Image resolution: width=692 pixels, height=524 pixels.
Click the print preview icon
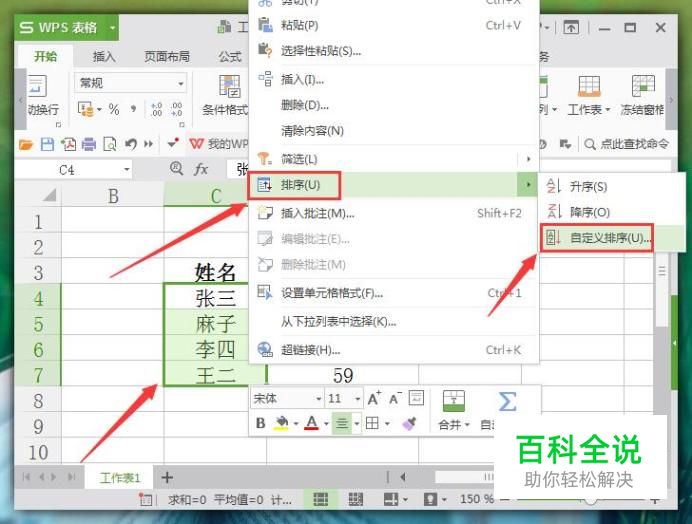(x=109, y=144)
